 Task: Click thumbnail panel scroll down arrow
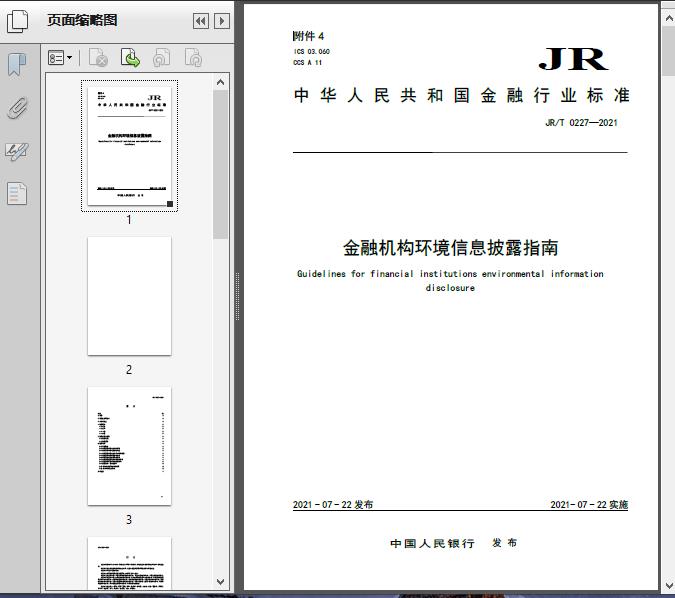click(x=220, y=582)
